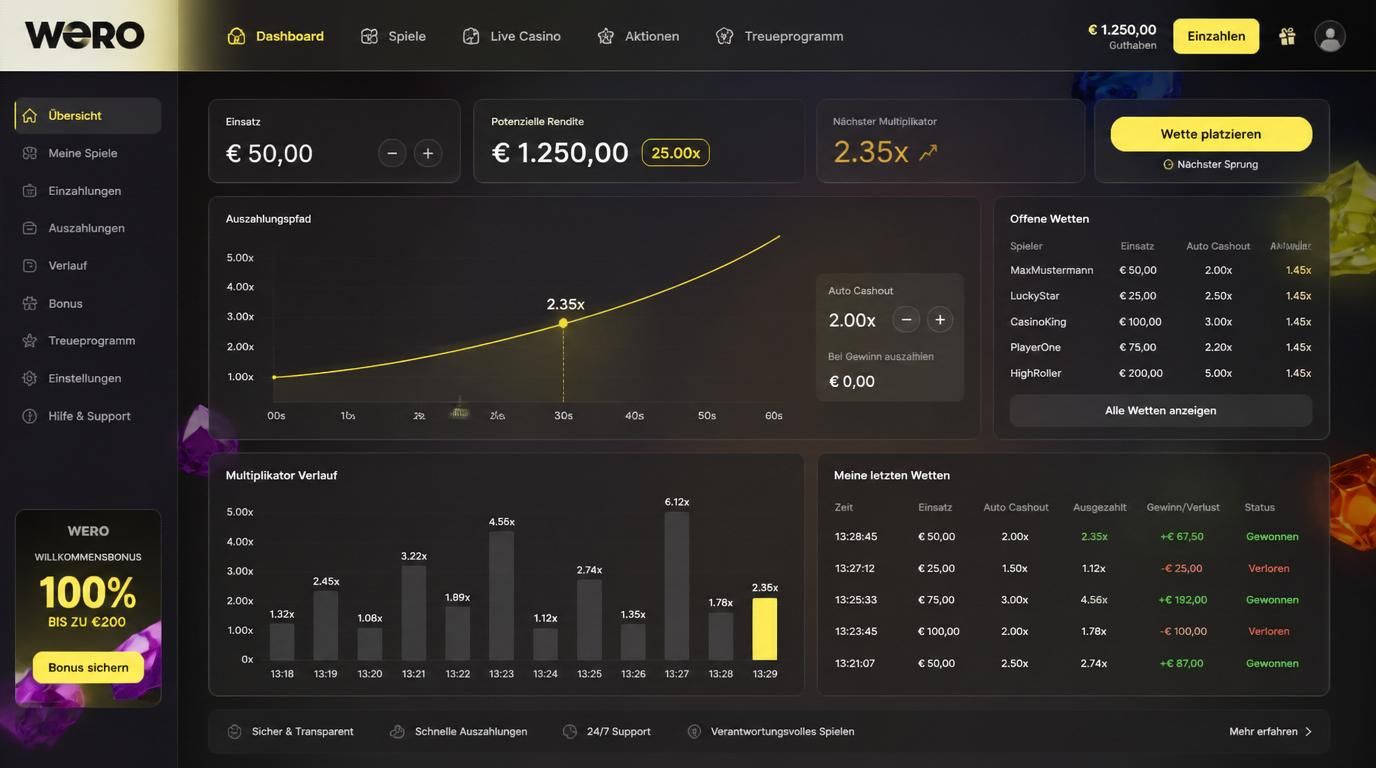
Task: Go to the Spiele tab
Action: [x=393, y=36]
